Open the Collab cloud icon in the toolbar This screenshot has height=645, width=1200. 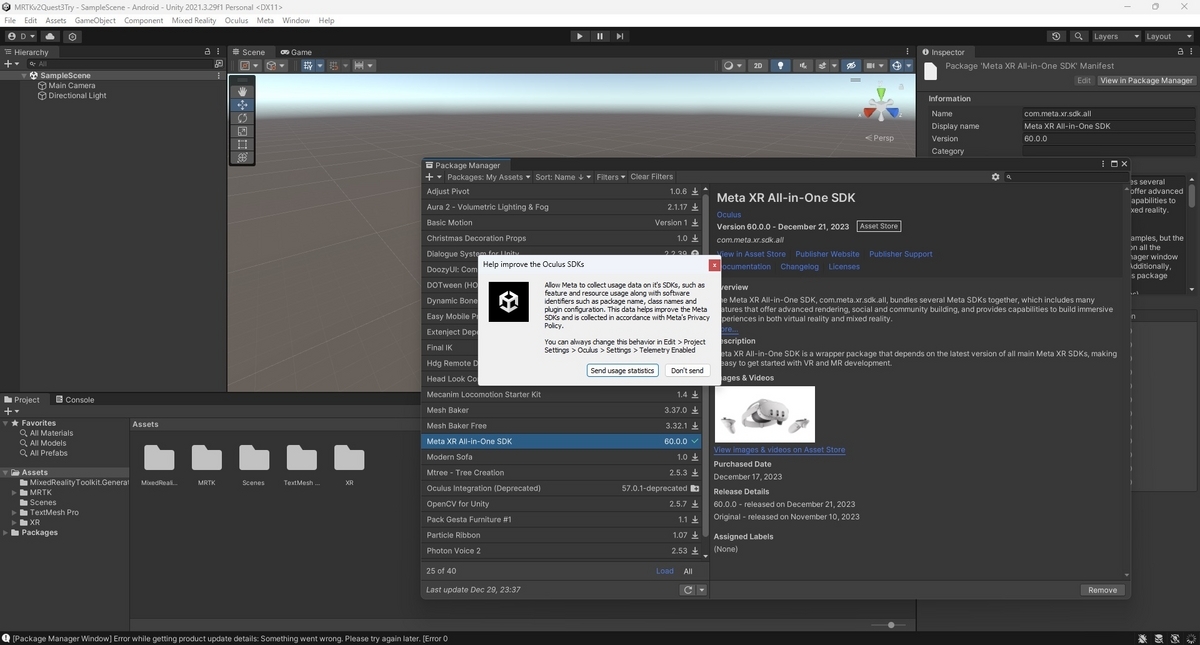pyautogui.click(x=49, y=35)
